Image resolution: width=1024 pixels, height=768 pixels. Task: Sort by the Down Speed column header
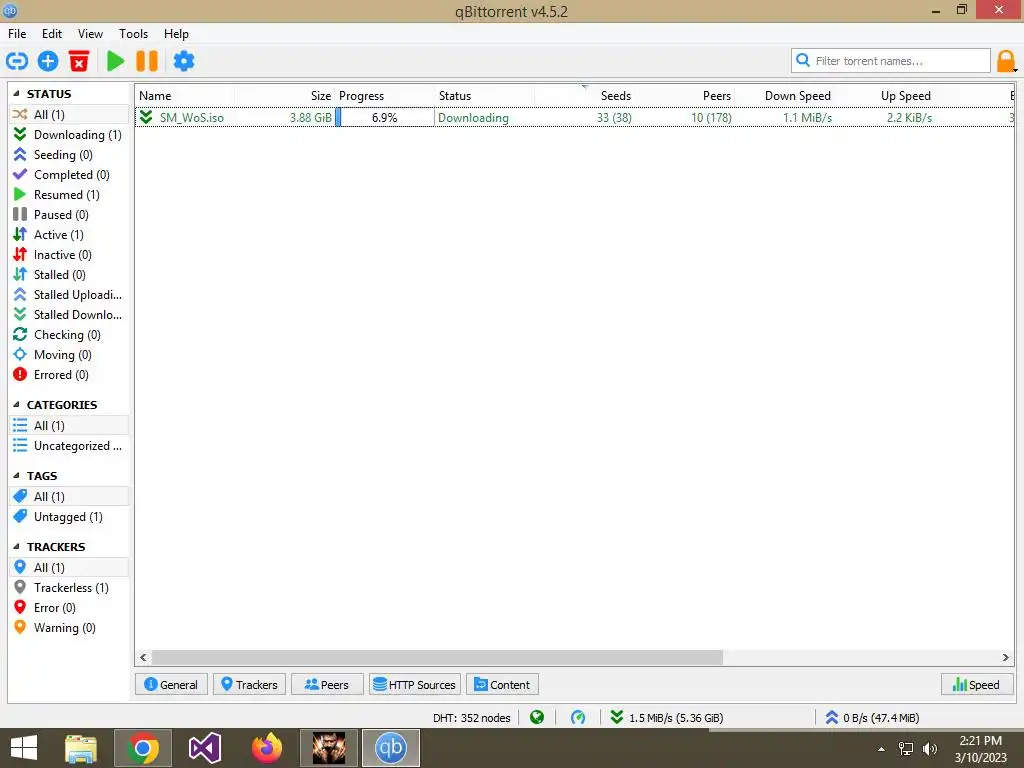(x=785, y=96)
